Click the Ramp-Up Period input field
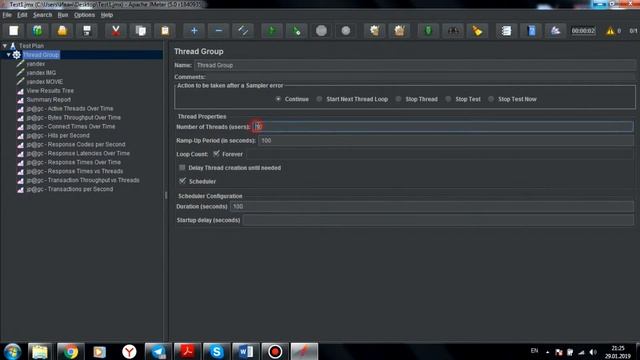 [446, 140]
